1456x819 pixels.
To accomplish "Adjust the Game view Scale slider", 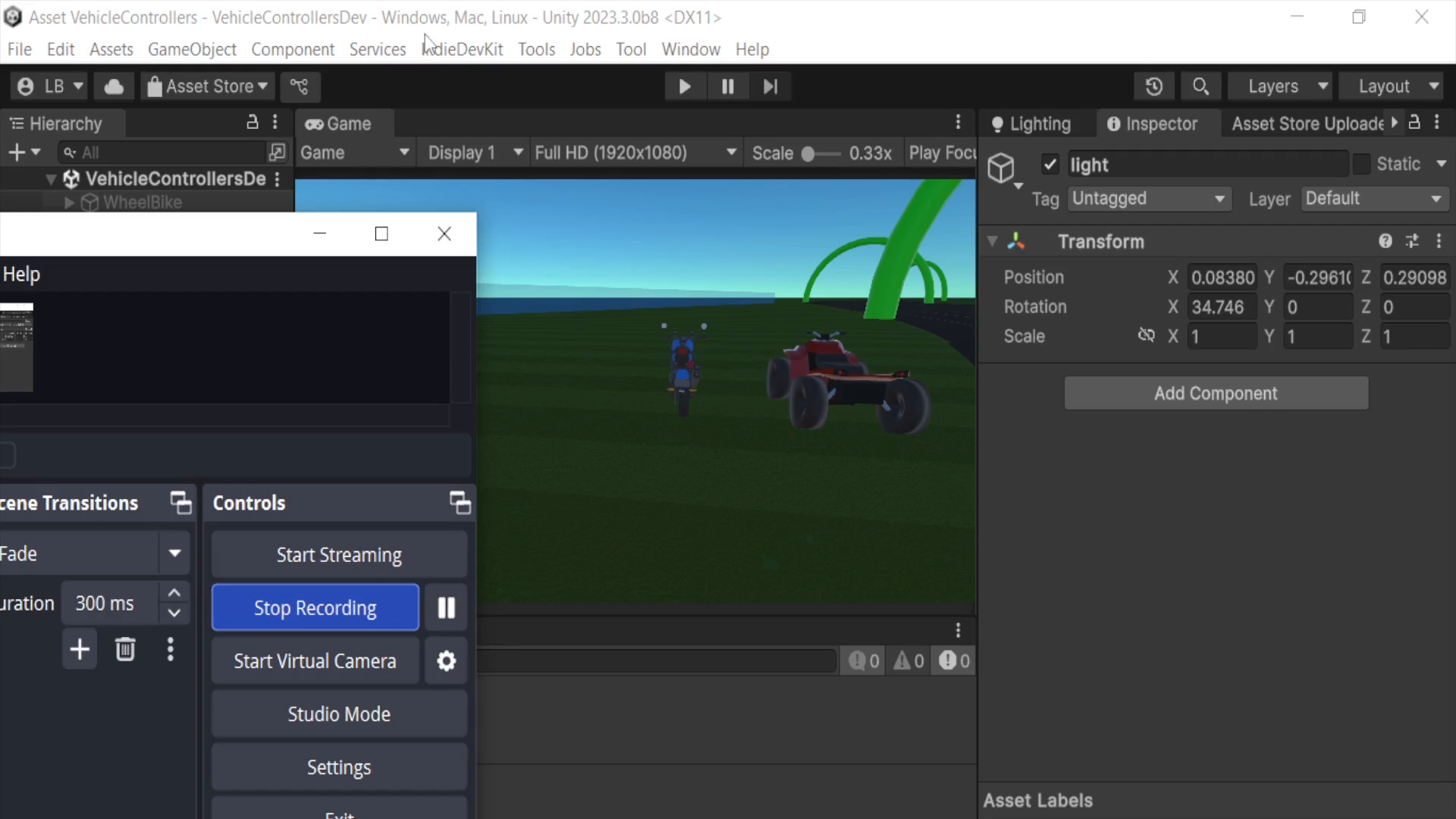I will [x=821, y=154].
